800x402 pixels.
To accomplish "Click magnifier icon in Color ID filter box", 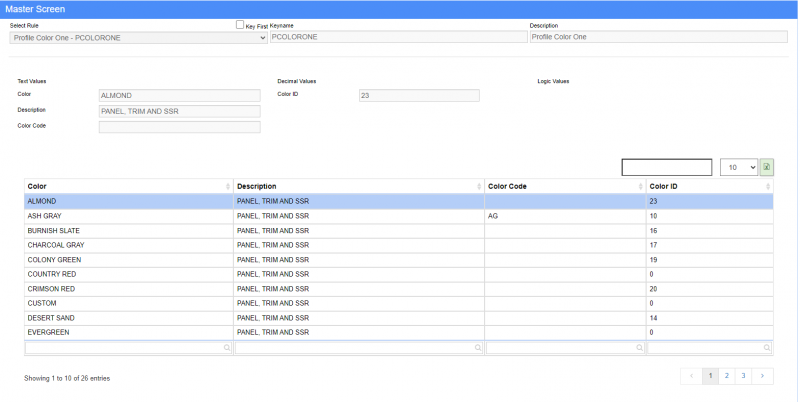I will point(767,348).
